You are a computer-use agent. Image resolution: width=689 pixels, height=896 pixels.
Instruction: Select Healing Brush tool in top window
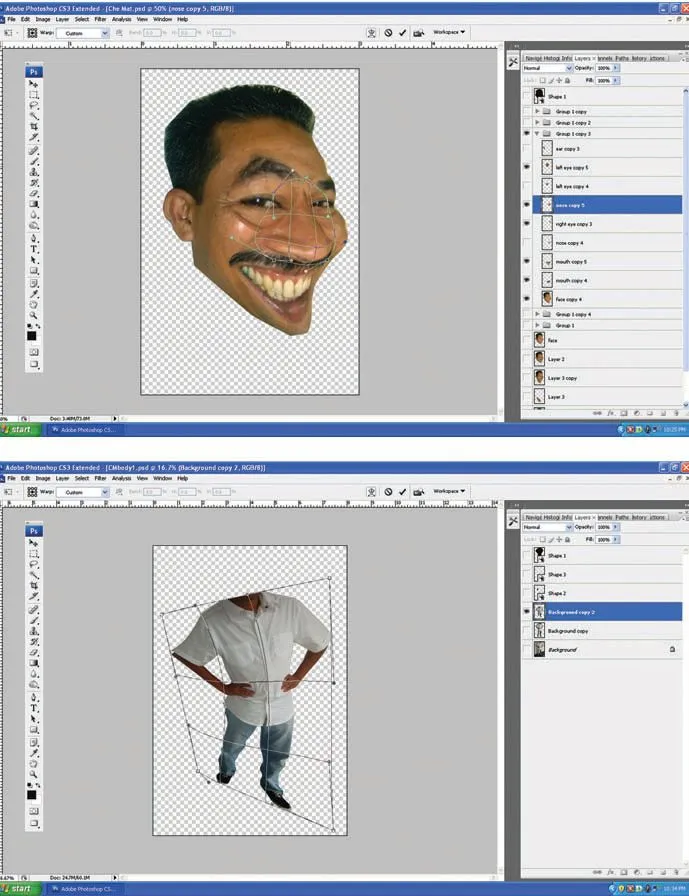(34, 150)
